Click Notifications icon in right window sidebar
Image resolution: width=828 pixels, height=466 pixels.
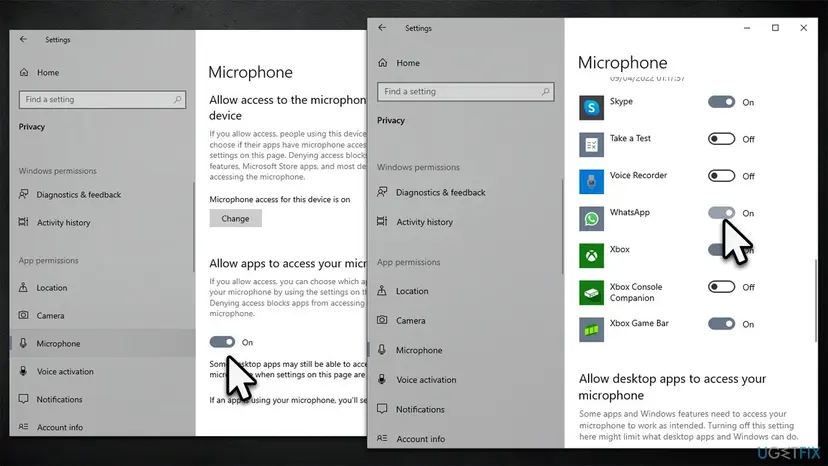coord(382,409)
